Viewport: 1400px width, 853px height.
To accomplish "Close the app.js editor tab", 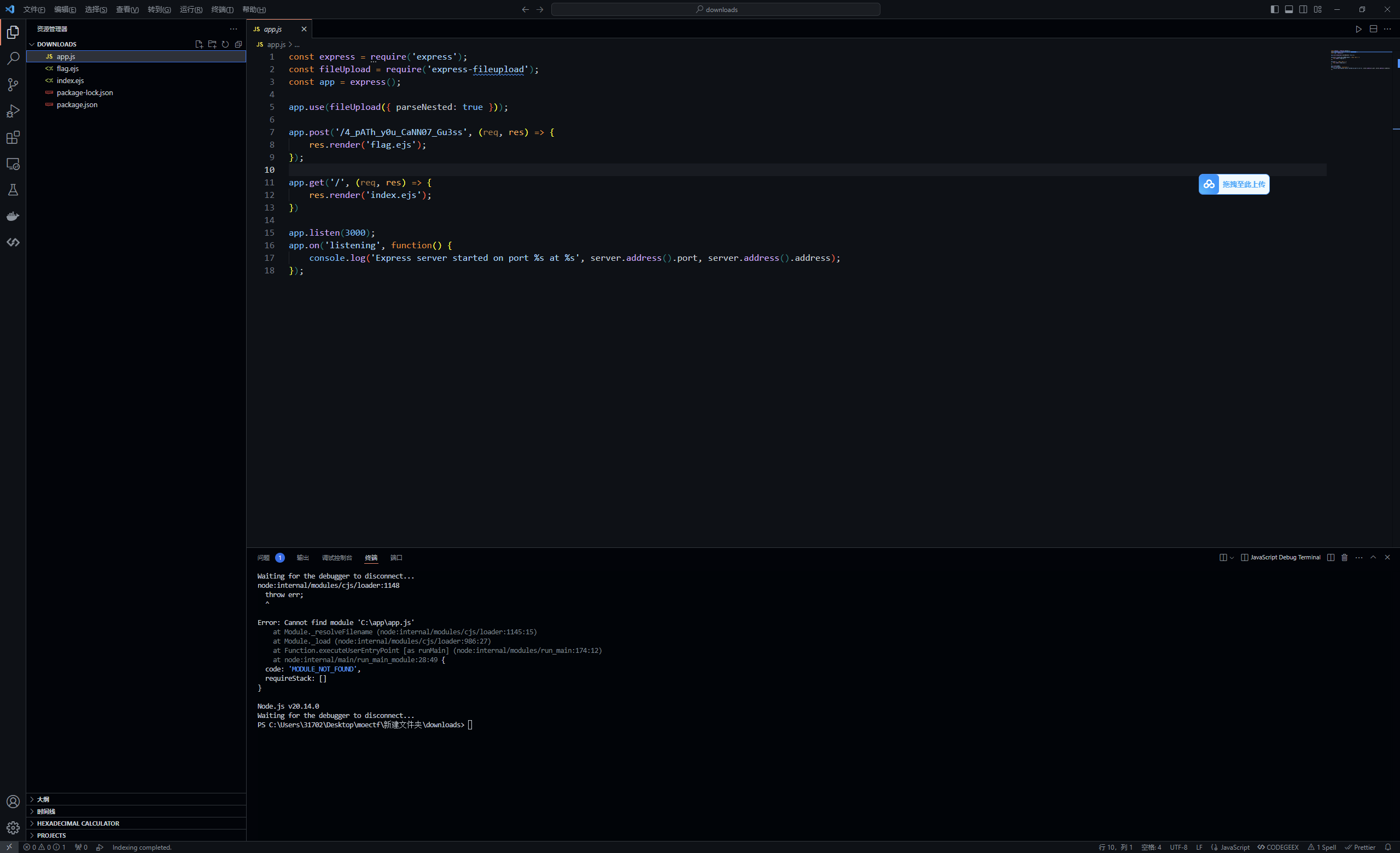I will 304,29.
